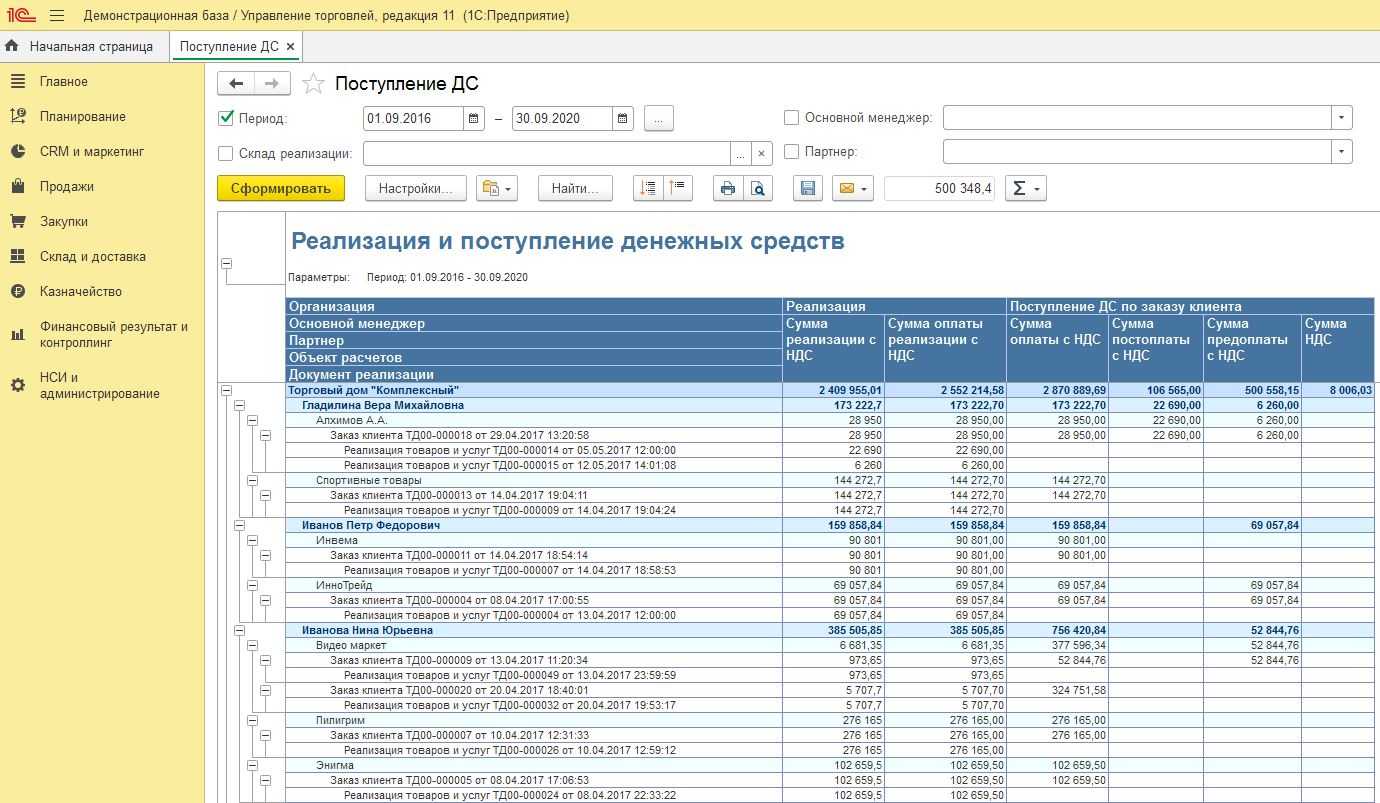Open НСИ и администрирование section
This screenshot has width=1380, height=803.
coord(100,385)
